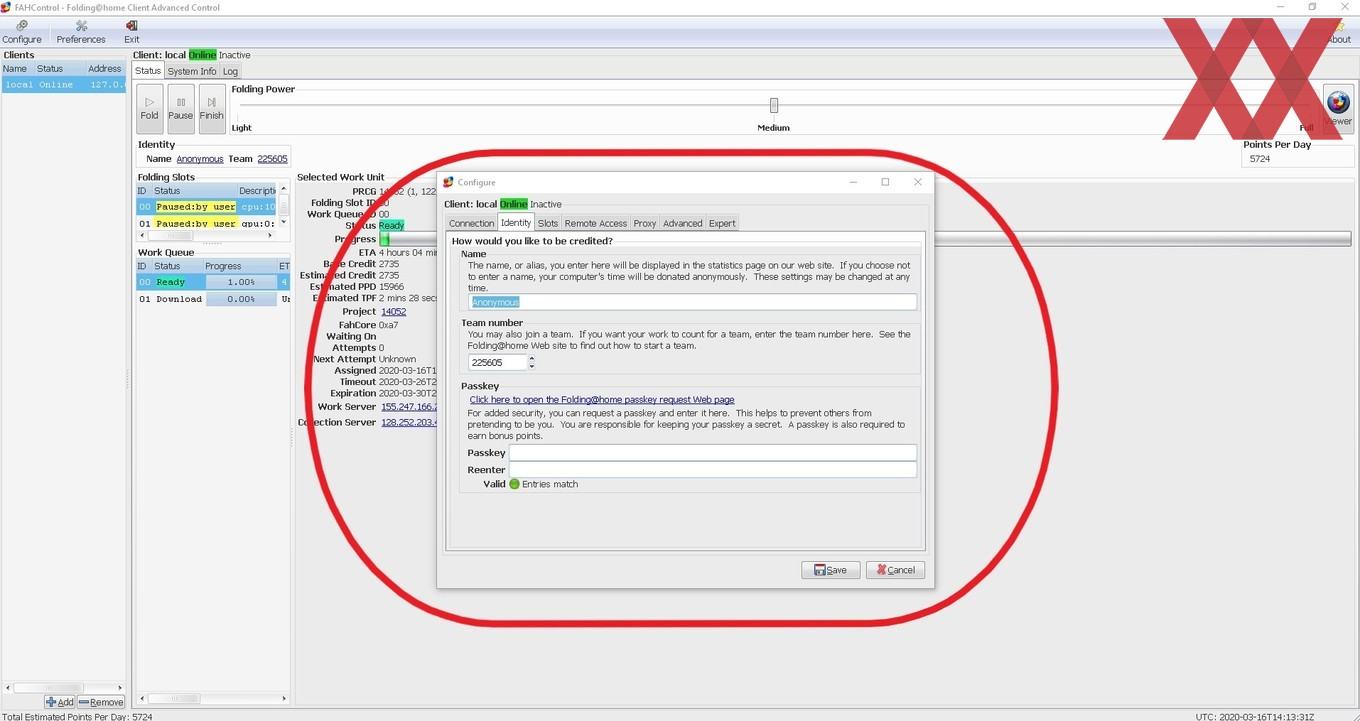Click the team 225605 link
The image size is (1360, 721).
(x=272, y=159)
